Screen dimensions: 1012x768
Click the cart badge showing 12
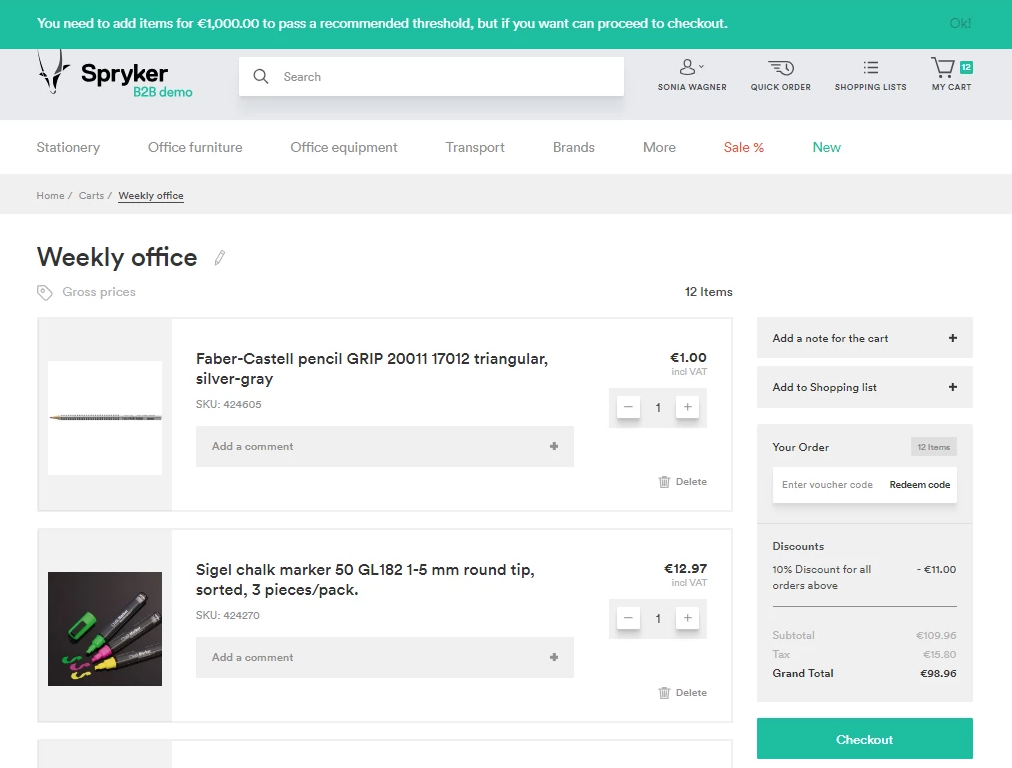(x=966, y=67)
